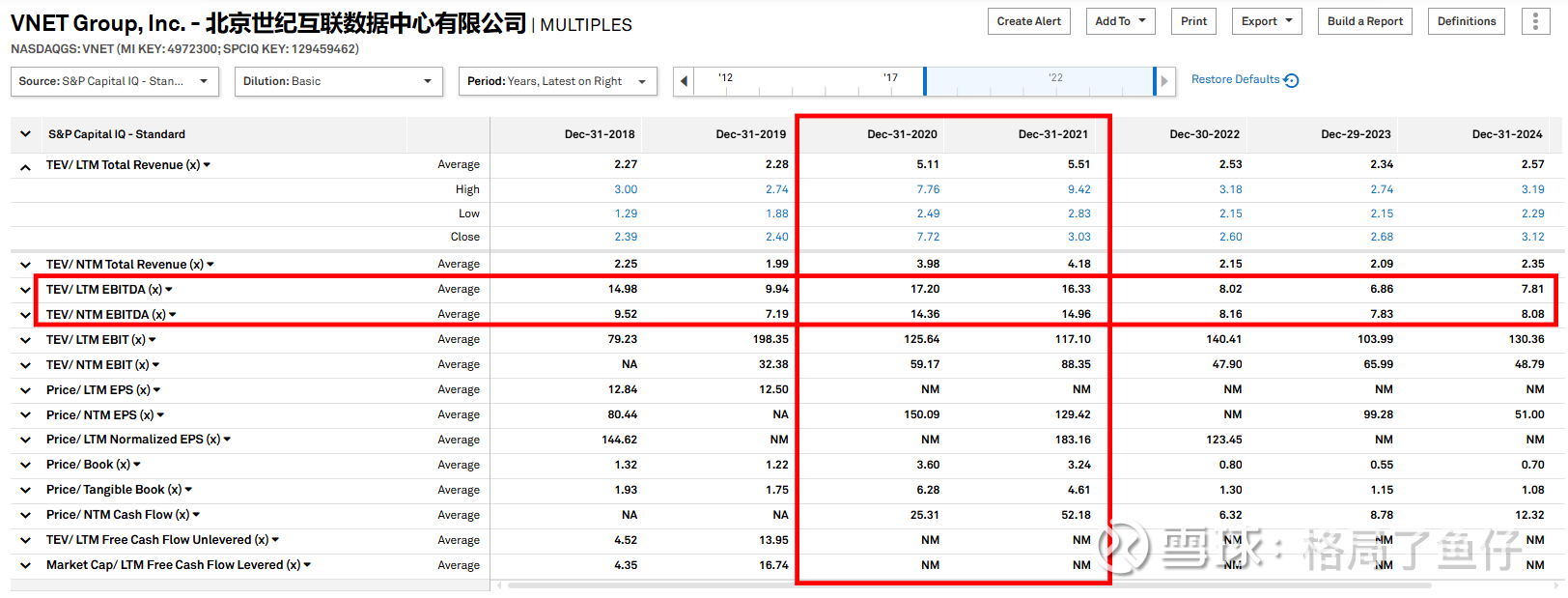Click the Low value 1.29 for Dec-31-2018

tap(626, 214)
